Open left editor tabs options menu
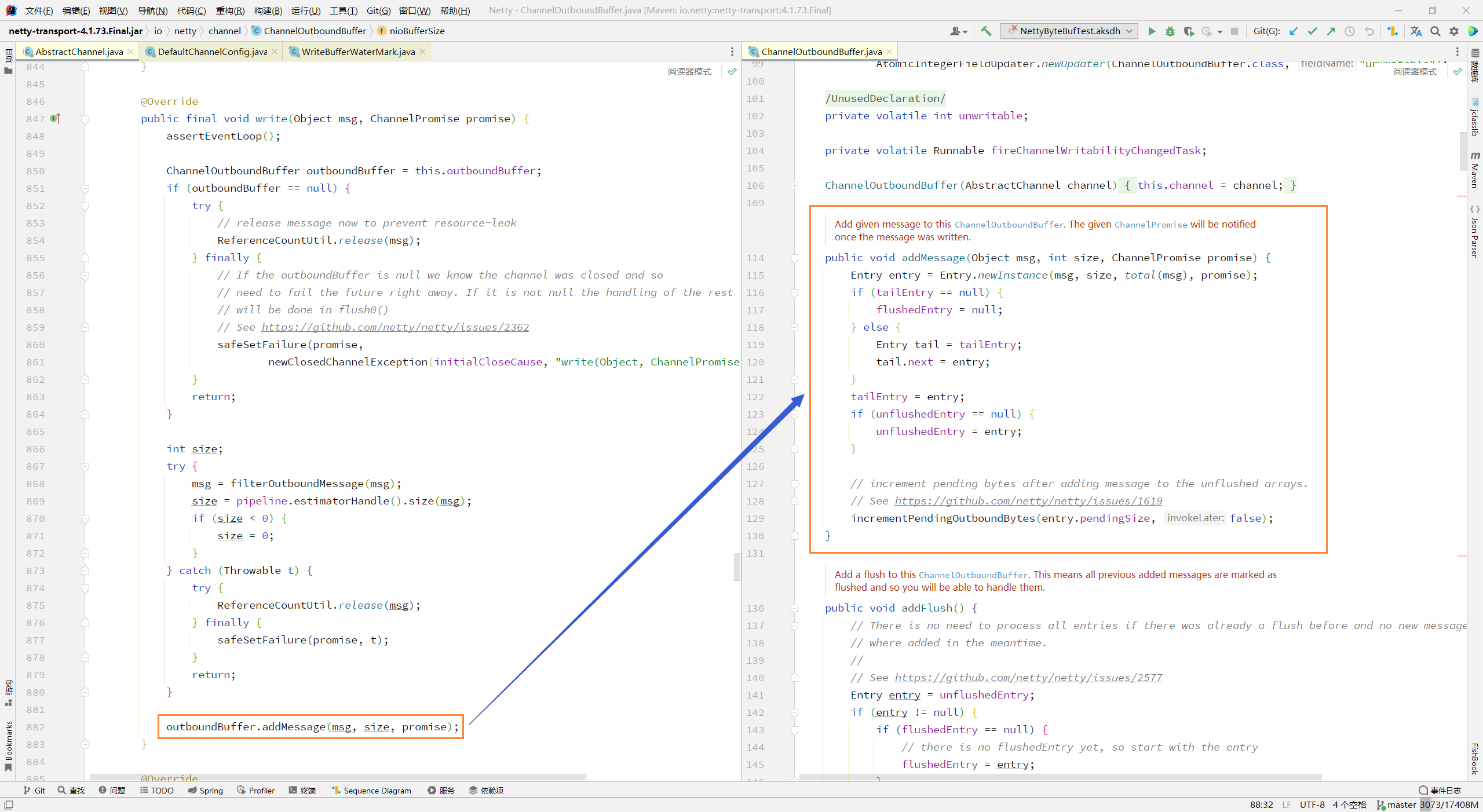This screenshot has width=1483, height=812. coord(732,52)
